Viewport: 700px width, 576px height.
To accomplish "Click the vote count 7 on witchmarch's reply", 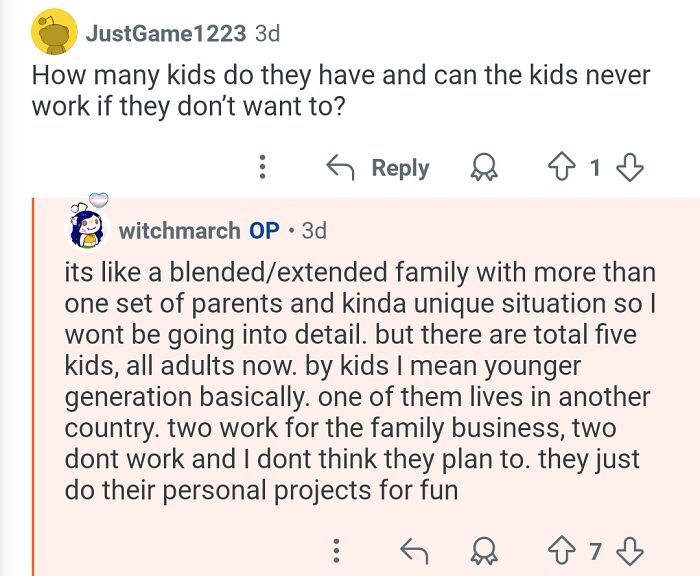I will [595, 551].
